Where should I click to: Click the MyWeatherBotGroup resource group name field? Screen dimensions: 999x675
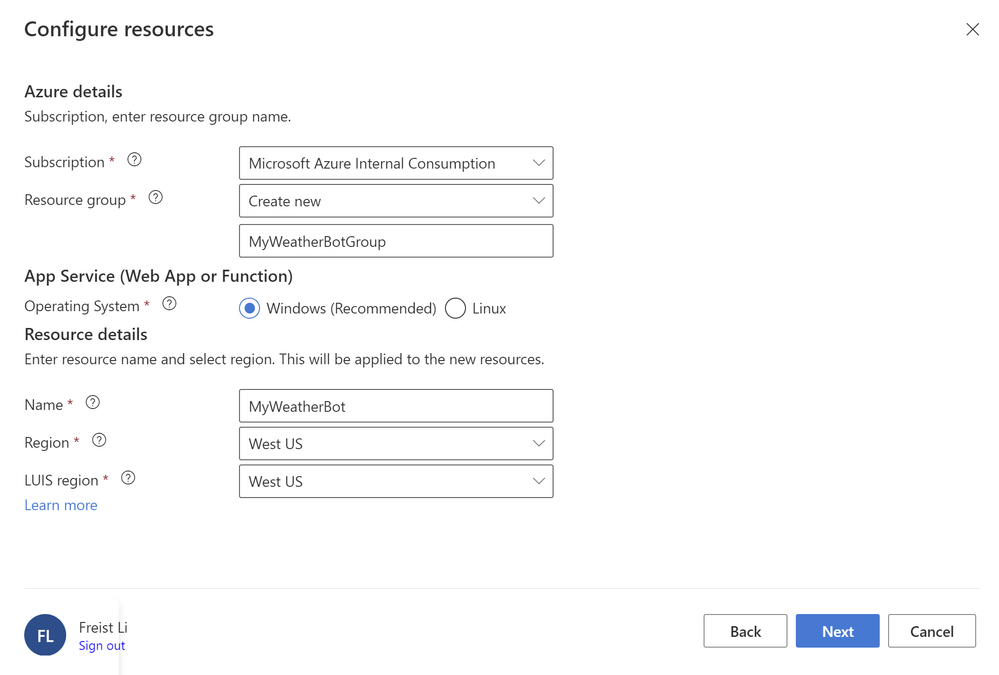pos(396,241)
